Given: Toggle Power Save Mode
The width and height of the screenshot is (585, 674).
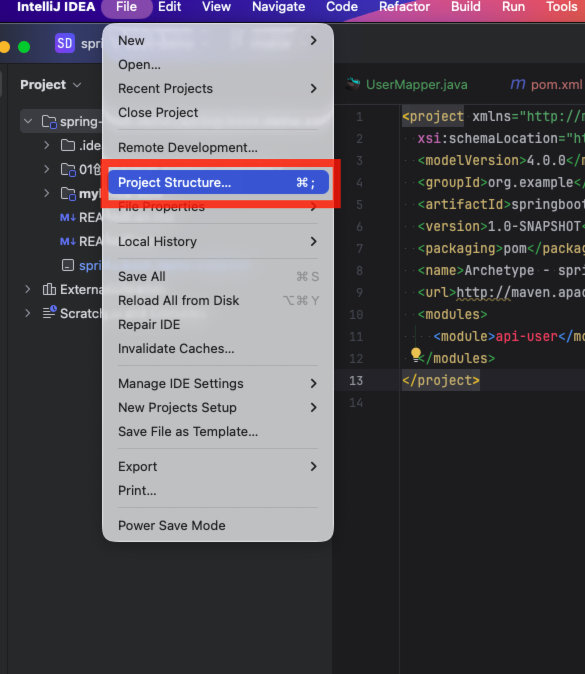Looking at the screenshot, I should point(218,525).
